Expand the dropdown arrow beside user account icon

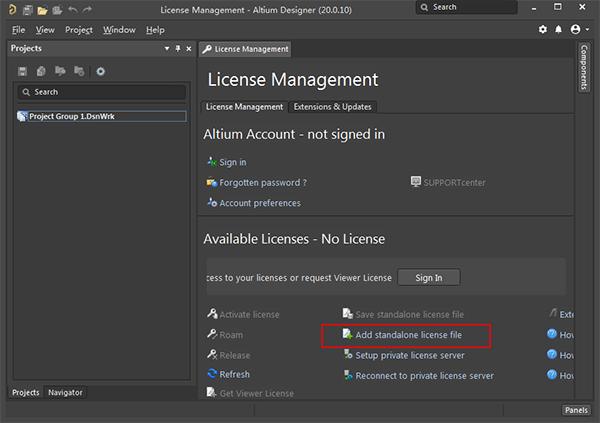coord(587,30)
